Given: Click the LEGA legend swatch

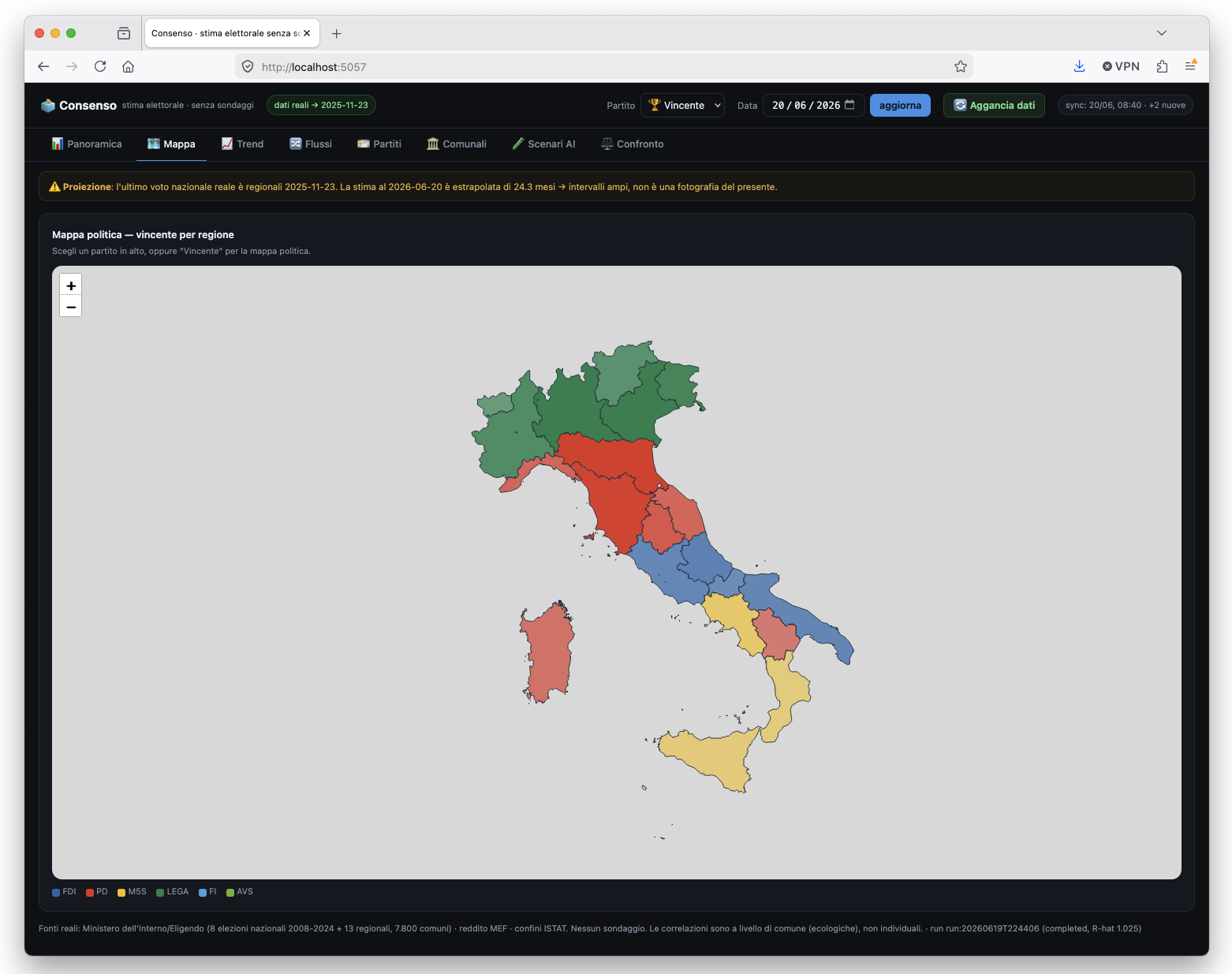Looking at the screenshot, I should pyautogui.click(x=160, y=893).
